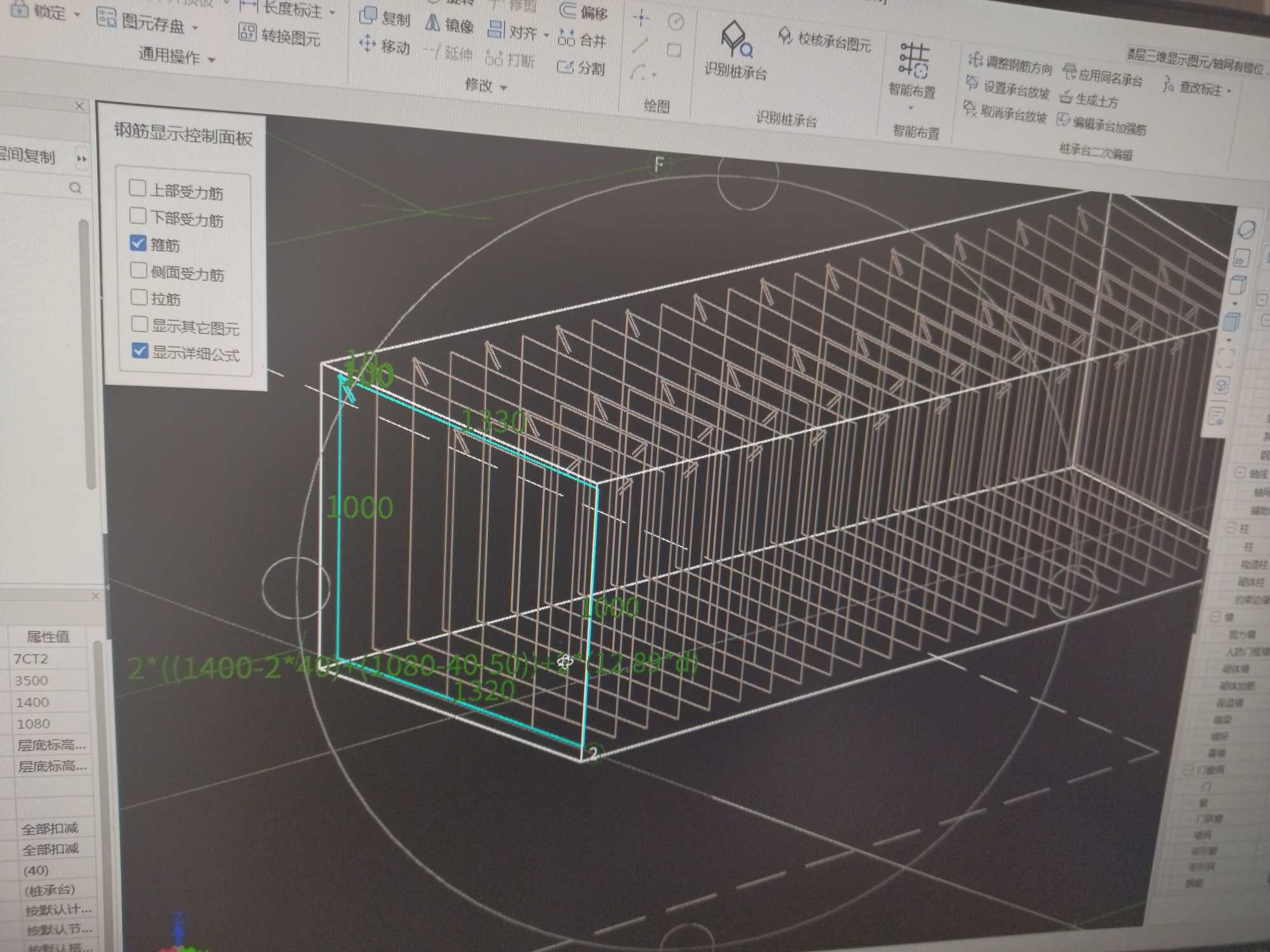This screenshot has height=952, width=1270.
Task: Open the 长度标注 dropdown arrow
Action: tap(332, 13)
